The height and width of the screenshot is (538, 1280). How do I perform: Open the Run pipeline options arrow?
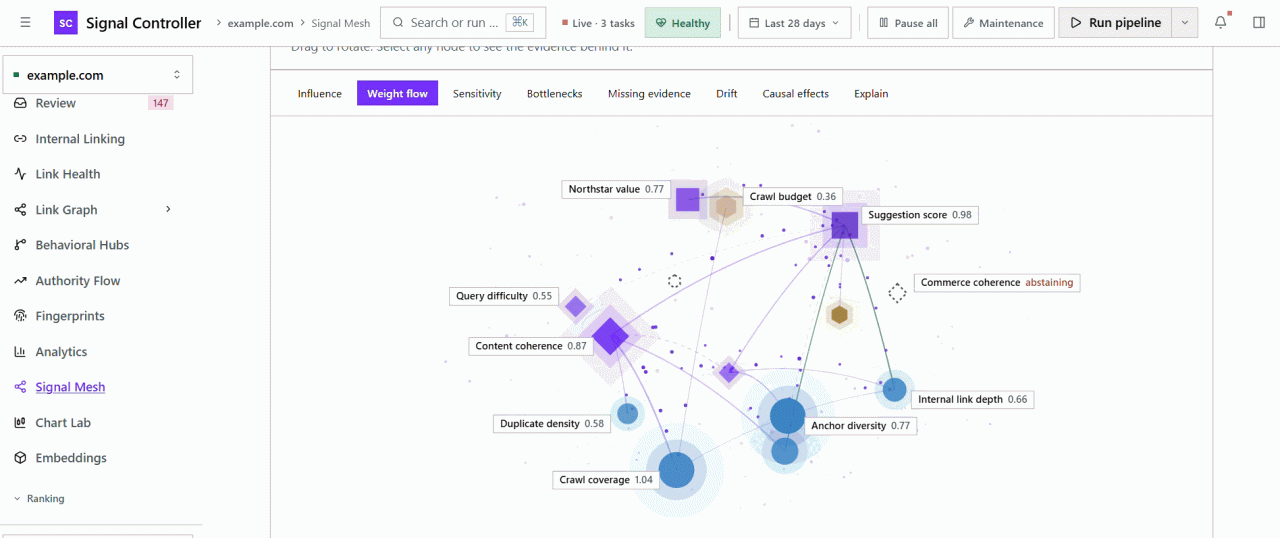[1185, 23]
